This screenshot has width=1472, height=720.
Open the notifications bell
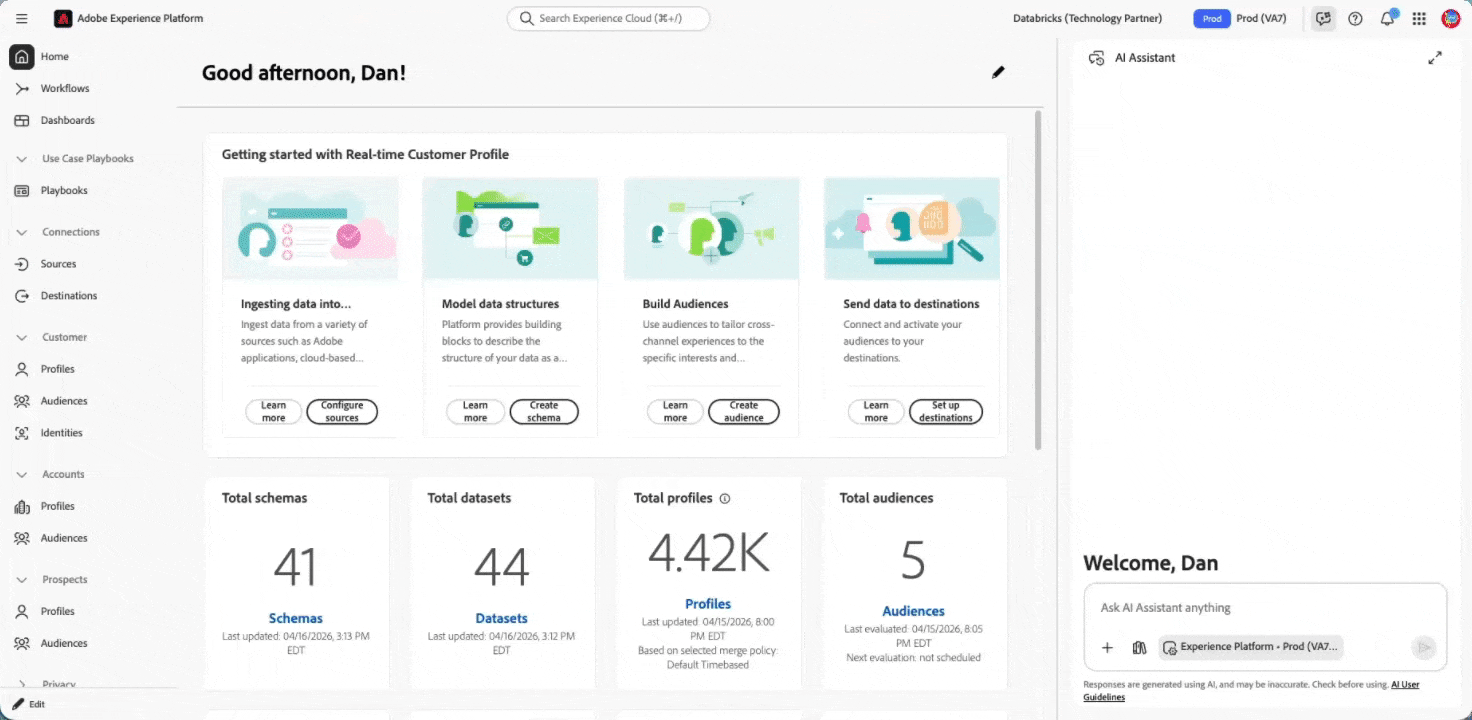click(x=1387, y=19)
